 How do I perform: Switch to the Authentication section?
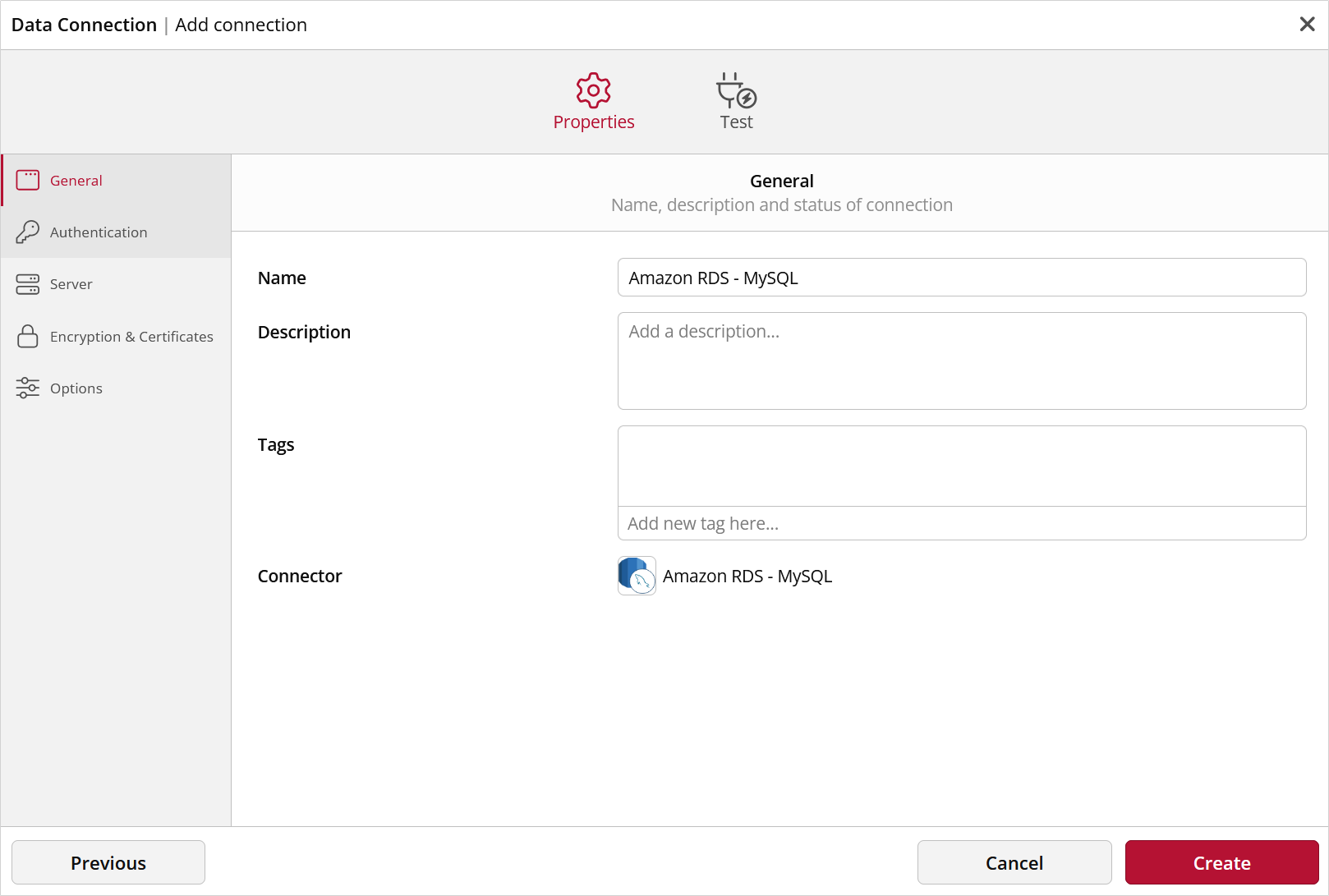point(99,232)
